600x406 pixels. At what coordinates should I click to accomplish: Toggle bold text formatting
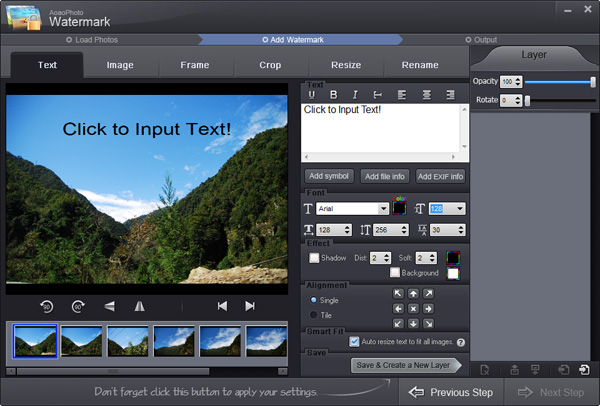[334, 95]
